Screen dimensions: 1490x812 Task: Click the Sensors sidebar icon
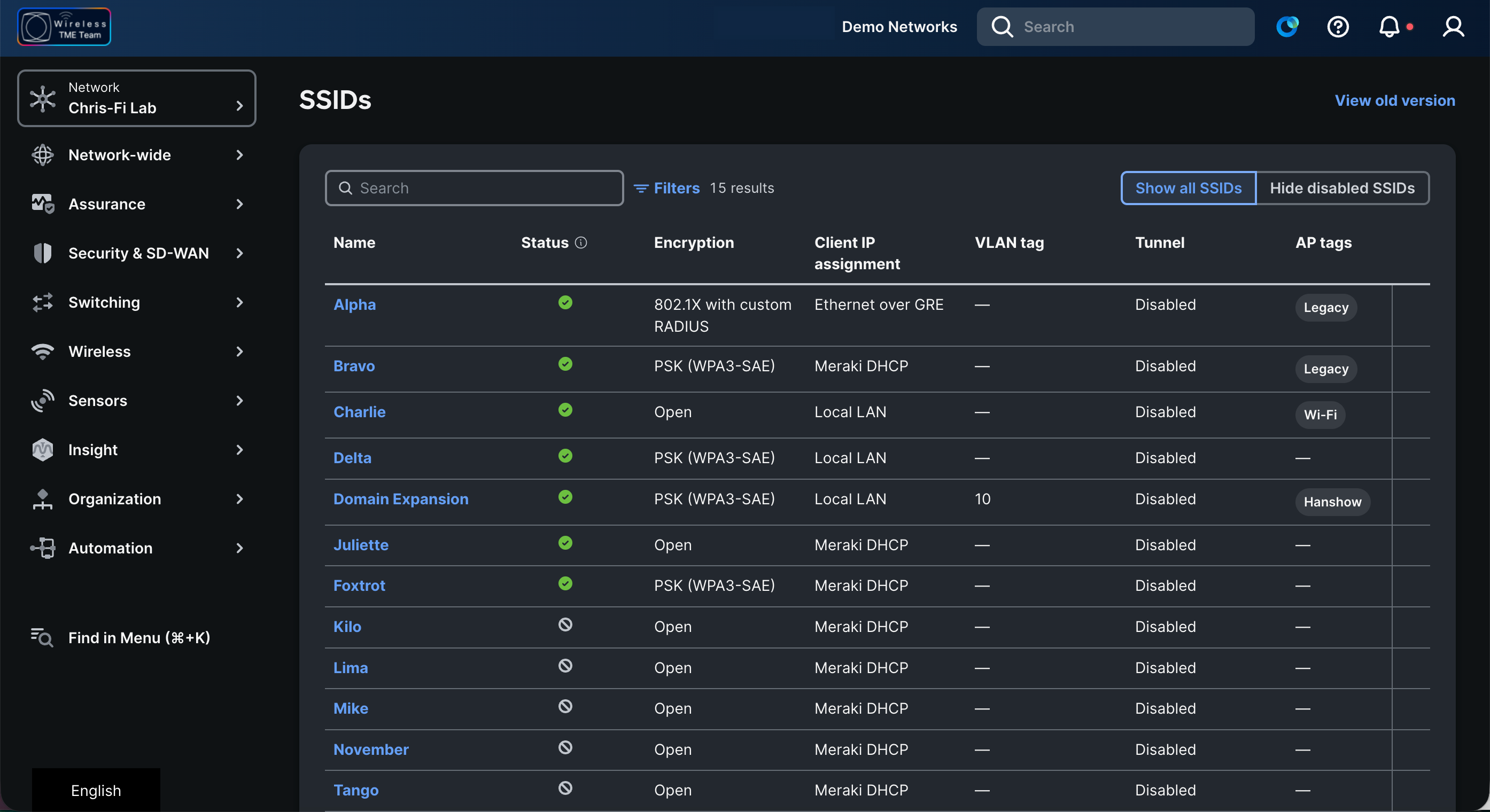pos(42,401)
